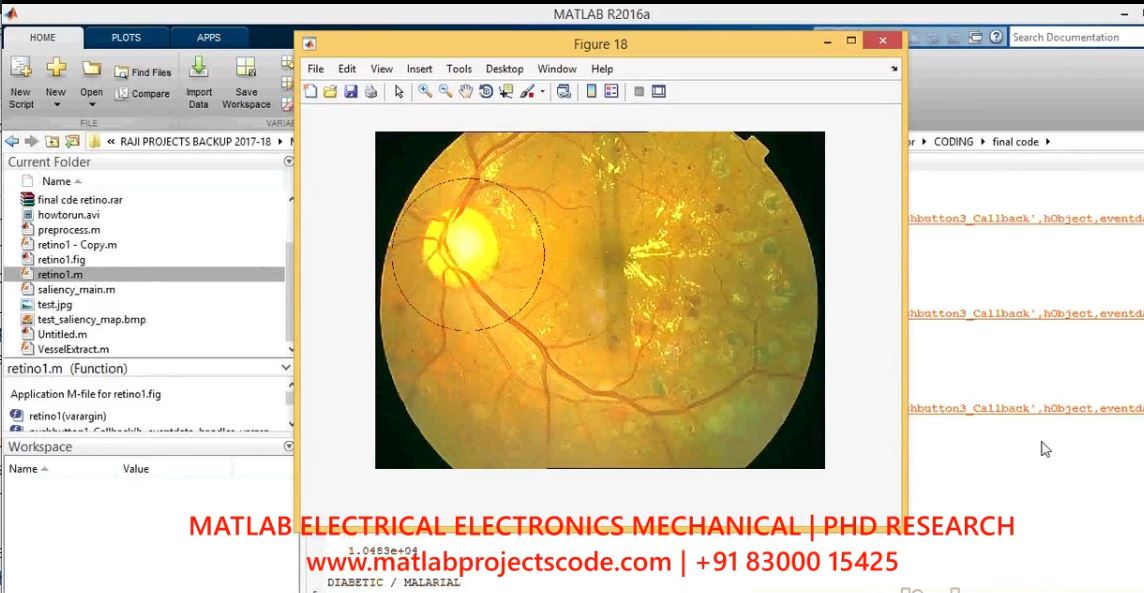Click the Find Files button

tap(143, 72)
